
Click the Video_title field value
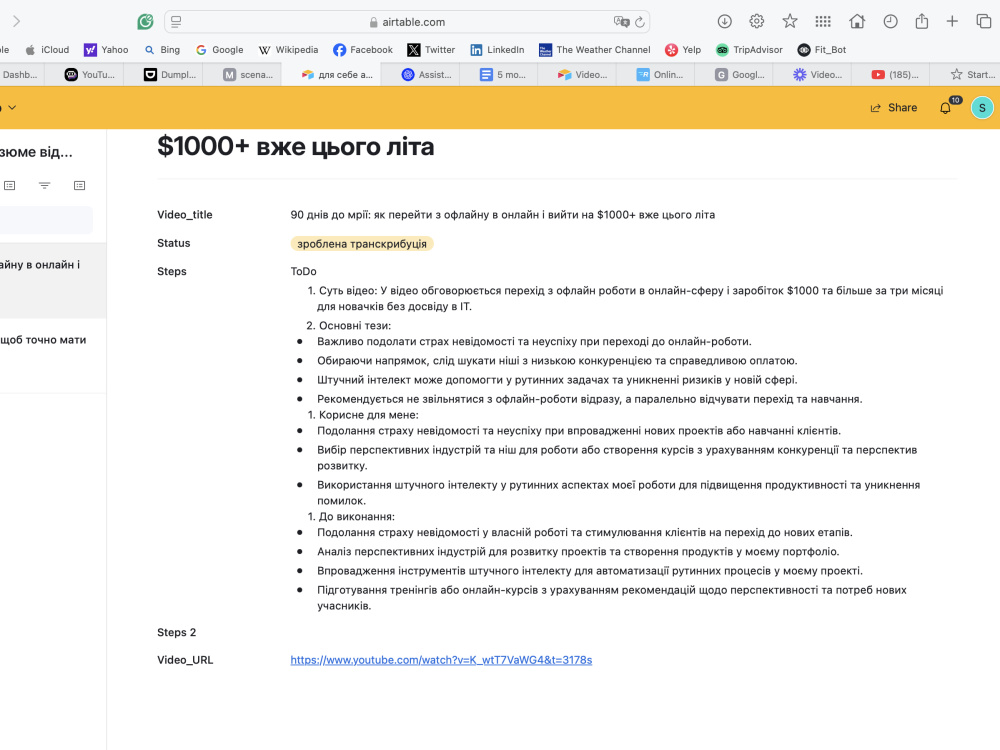(503, 215)
